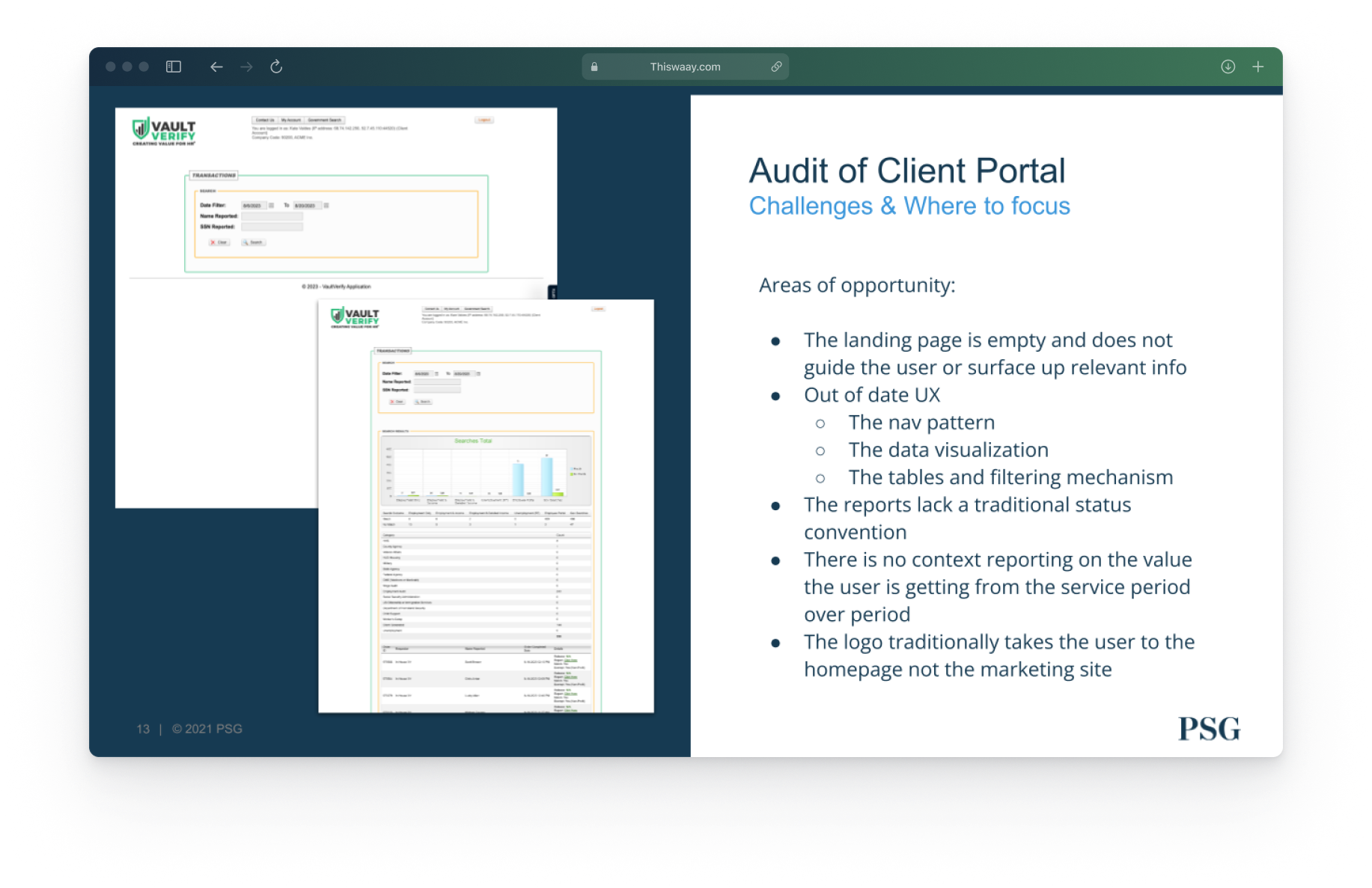Open start date calendar in lower portal screenshot
Screen dimensions: 1372x888
tap(436, 373)
